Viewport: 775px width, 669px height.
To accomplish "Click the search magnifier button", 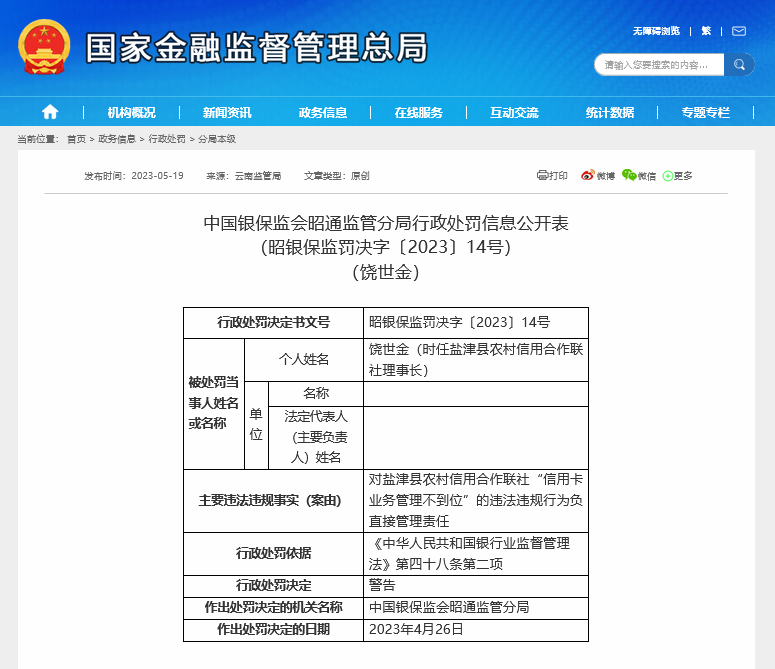I will [739, 65].
